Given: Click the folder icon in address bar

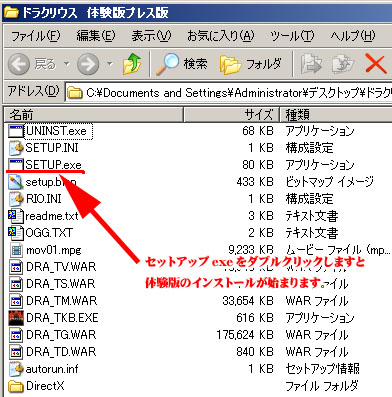Looking at the screenshot, I should (75, 93).
